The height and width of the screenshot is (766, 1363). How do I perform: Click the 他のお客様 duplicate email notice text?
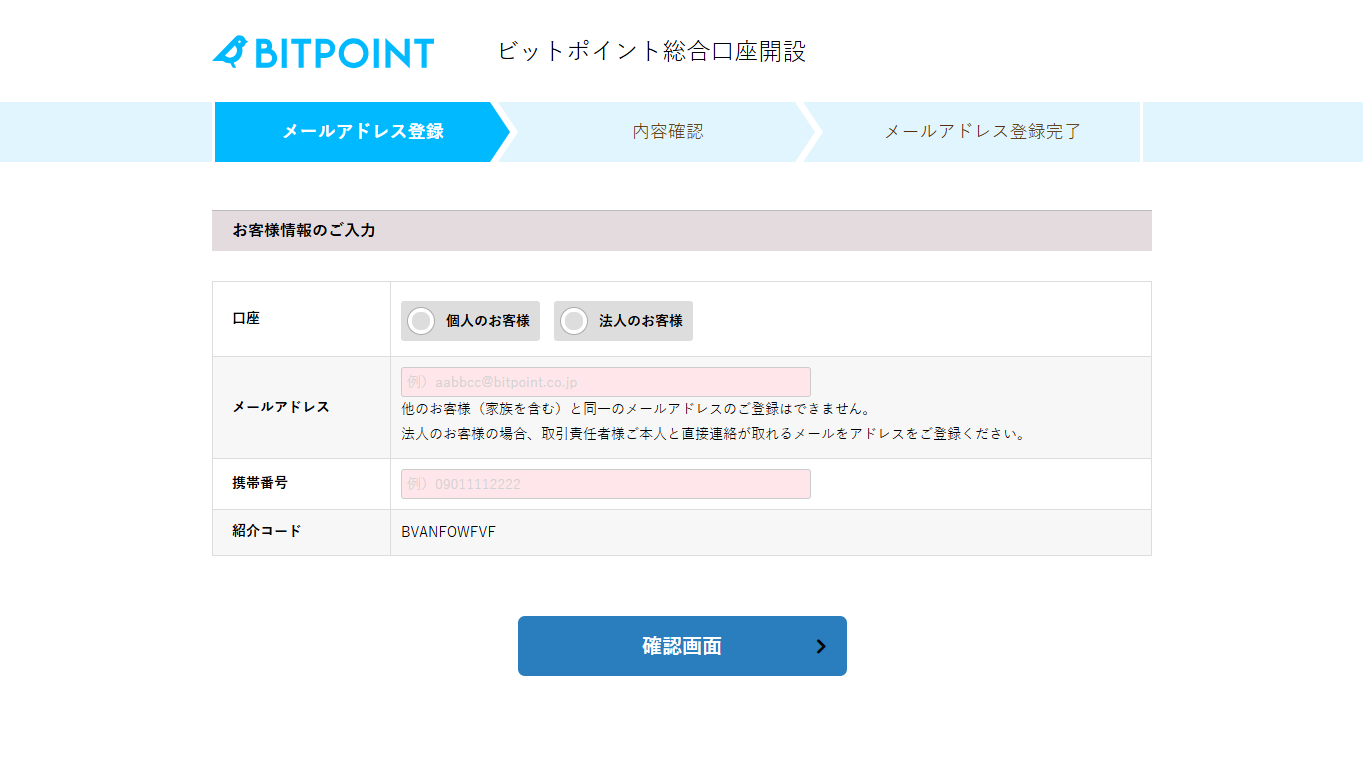(x=636, y=409)
